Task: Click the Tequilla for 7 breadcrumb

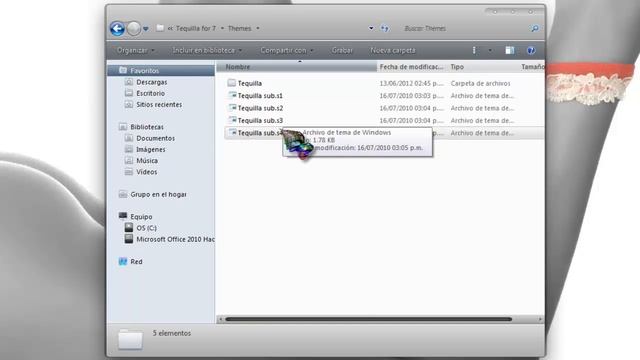Action: pos(196,29)
